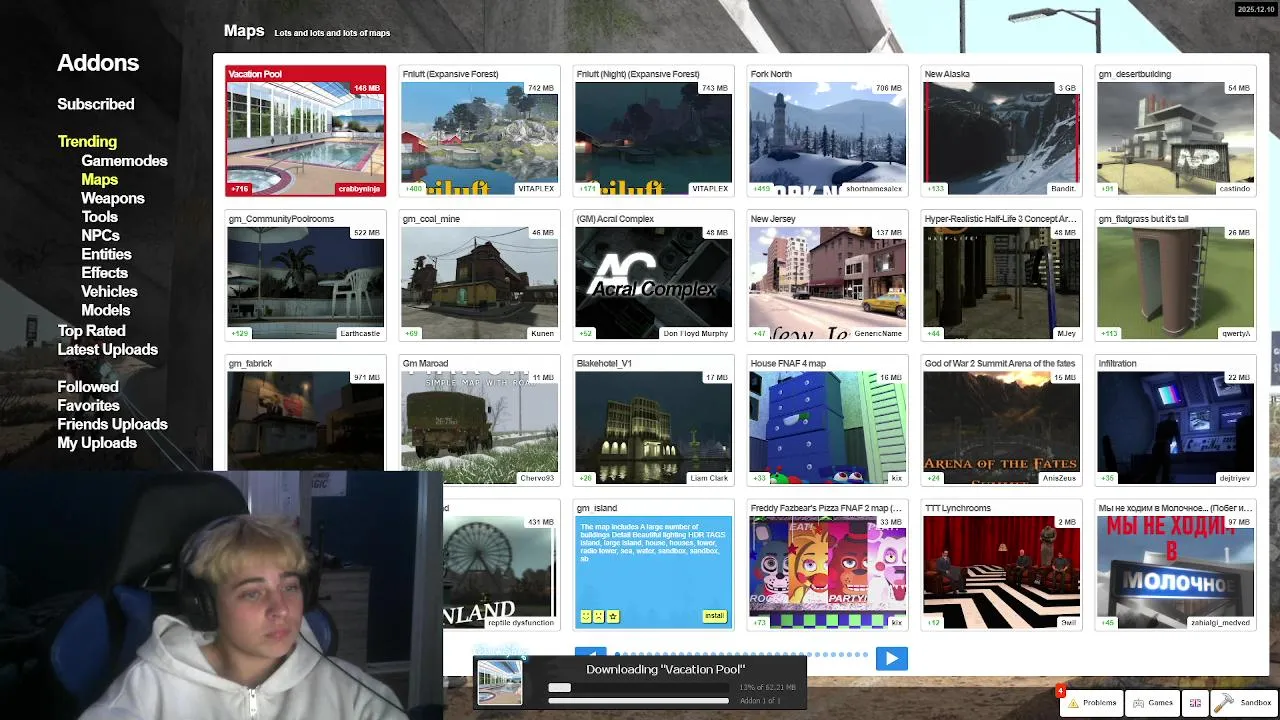Screen dimensions: 1280x720
Task: Show Latest Uploads
Action: (107, 350)
